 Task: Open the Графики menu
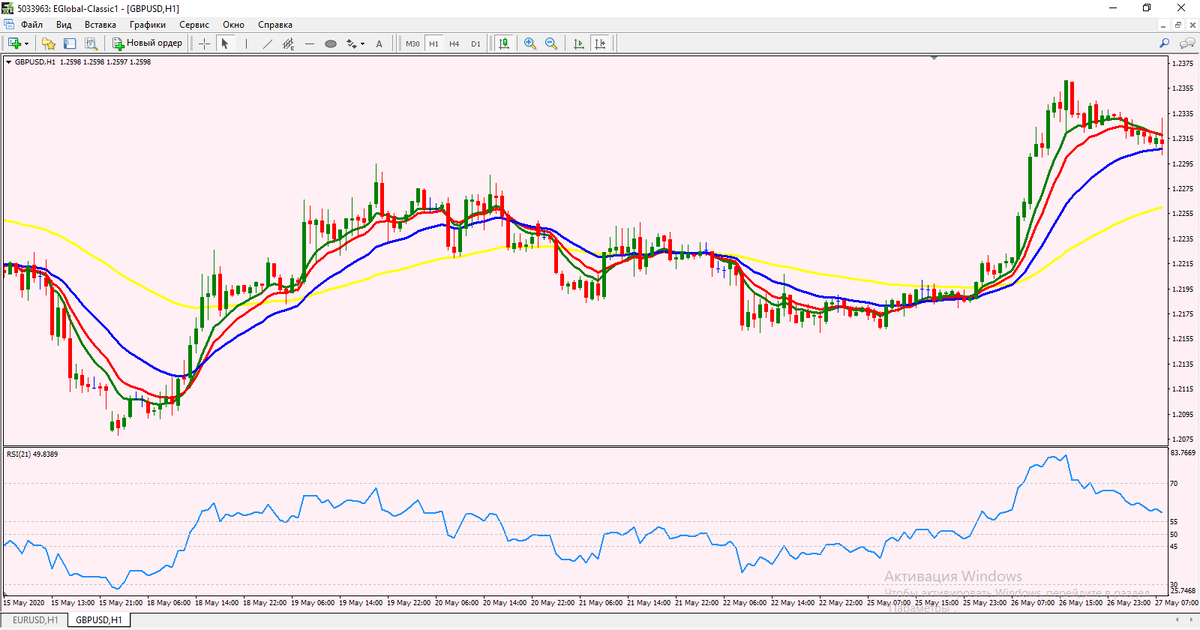pos(147,24)
